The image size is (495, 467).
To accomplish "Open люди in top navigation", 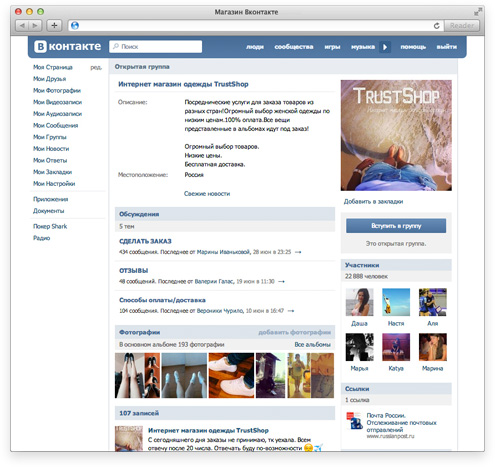I will click(255, 47).
